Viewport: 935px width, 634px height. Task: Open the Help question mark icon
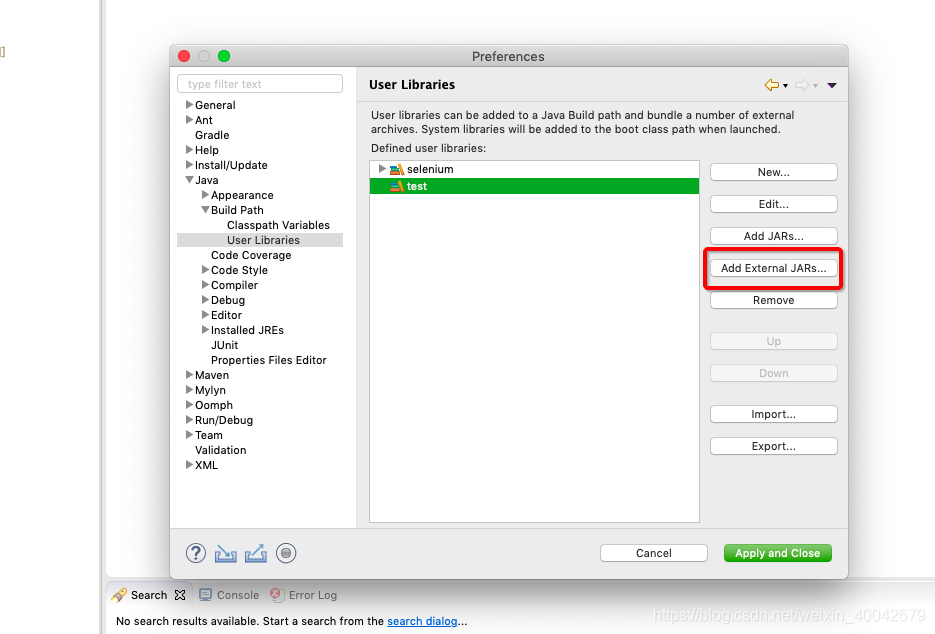[196, 553]
